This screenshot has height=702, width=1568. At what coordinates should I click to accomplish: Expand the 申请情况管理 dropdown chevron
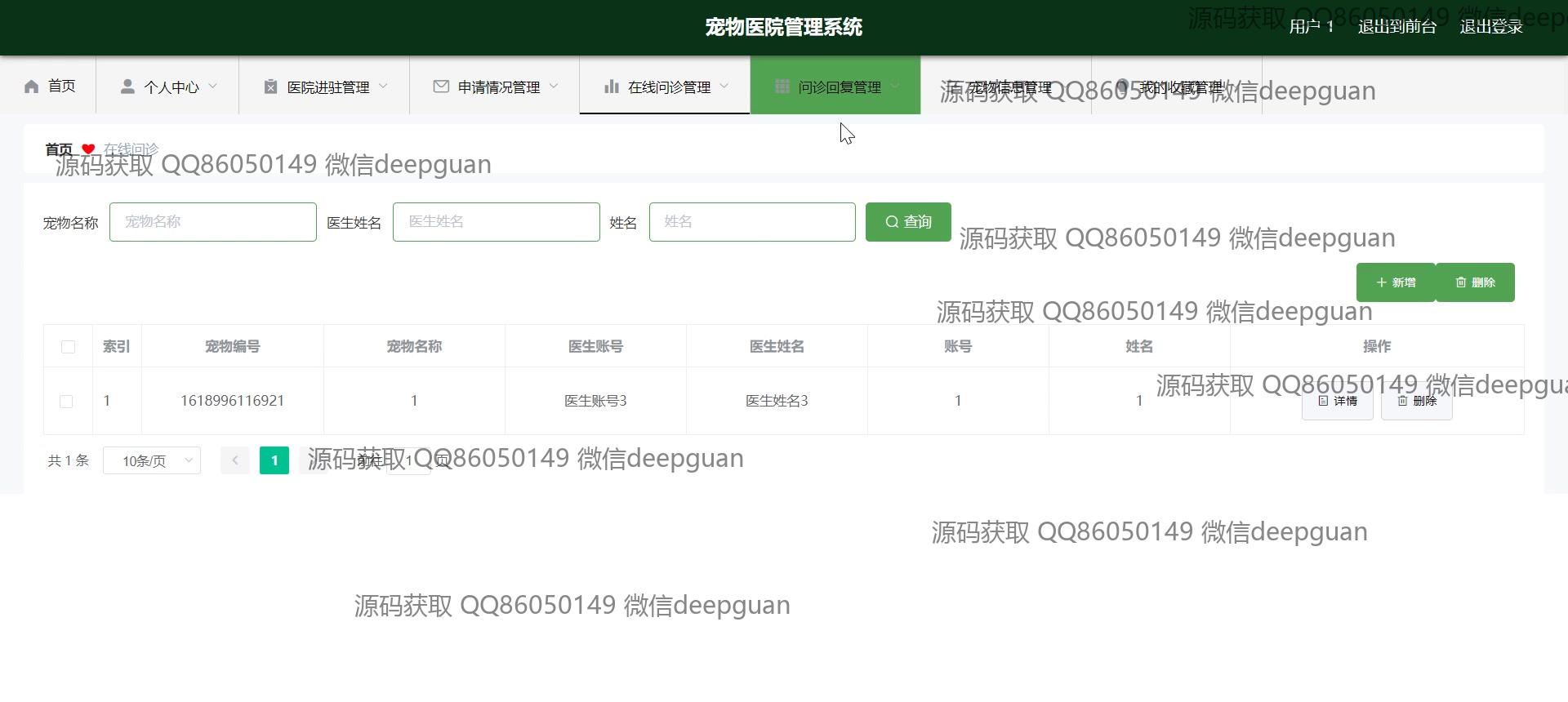pos(554,86)
